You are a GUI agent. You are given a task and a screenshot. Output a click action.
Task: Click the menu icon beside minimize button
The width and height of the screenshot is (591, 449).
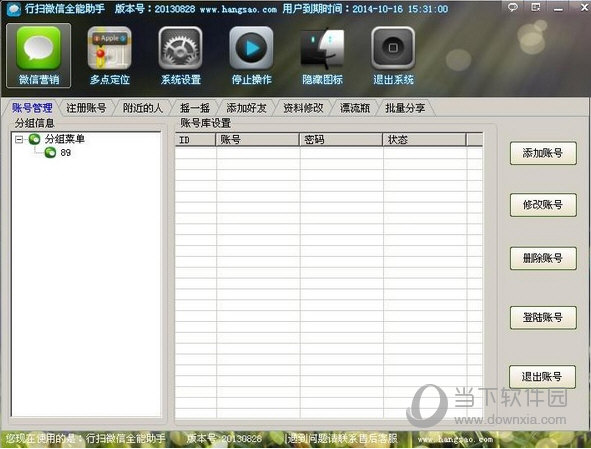[535, 7]
